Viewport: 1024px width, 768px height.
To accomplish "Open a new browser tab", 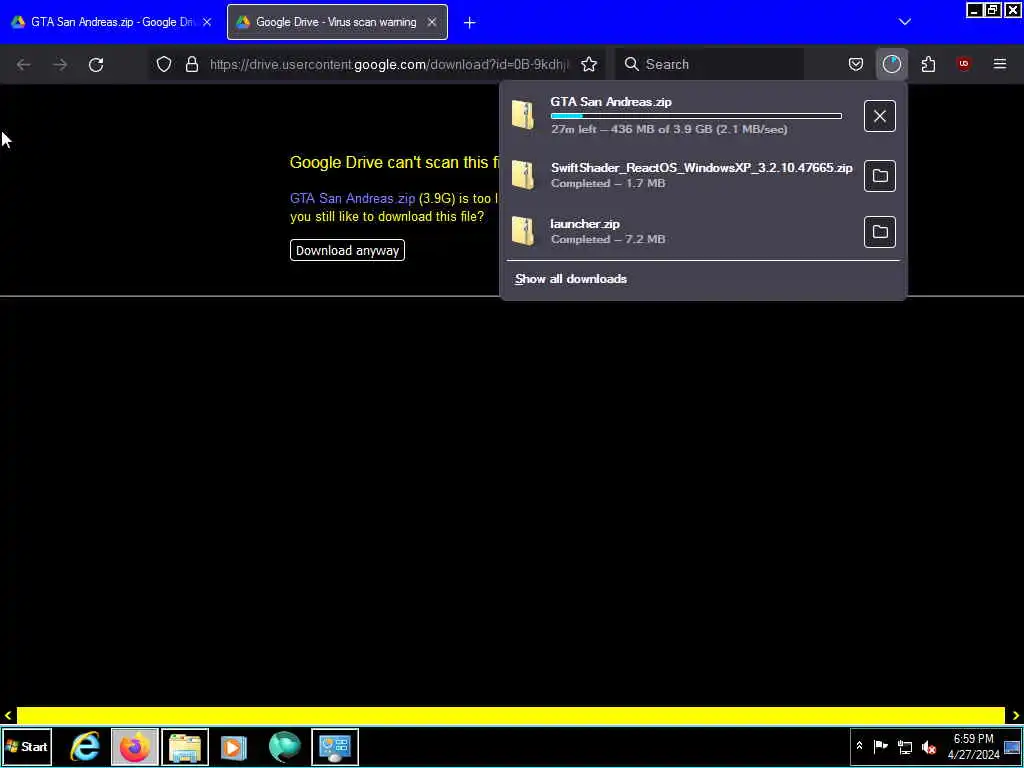I will (470, 23).
